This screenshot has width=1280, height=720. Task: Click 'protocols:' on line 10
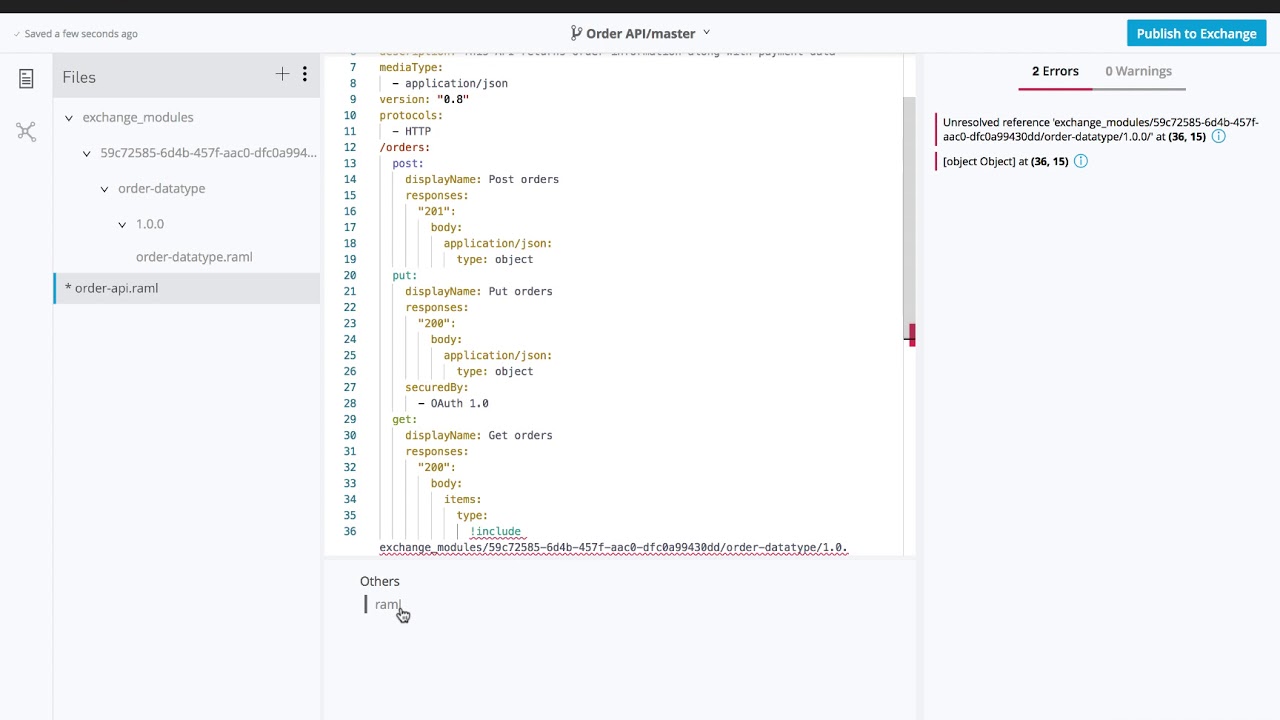pos(411,115)
